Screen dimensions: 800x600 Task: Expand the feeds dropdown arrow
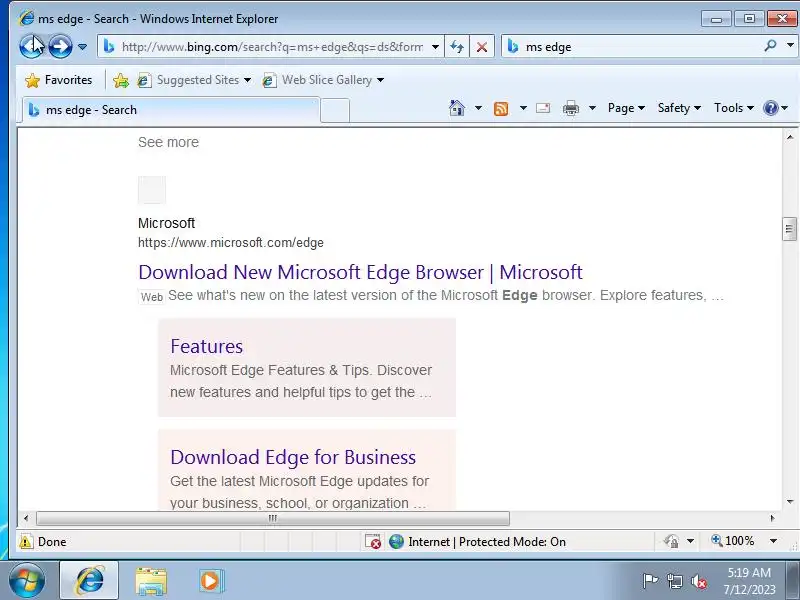pos(523,108)
